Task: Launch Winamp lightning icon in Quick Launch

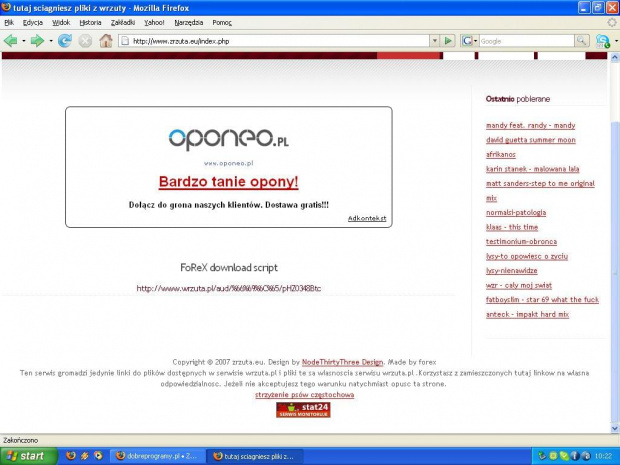Action: 84,456
